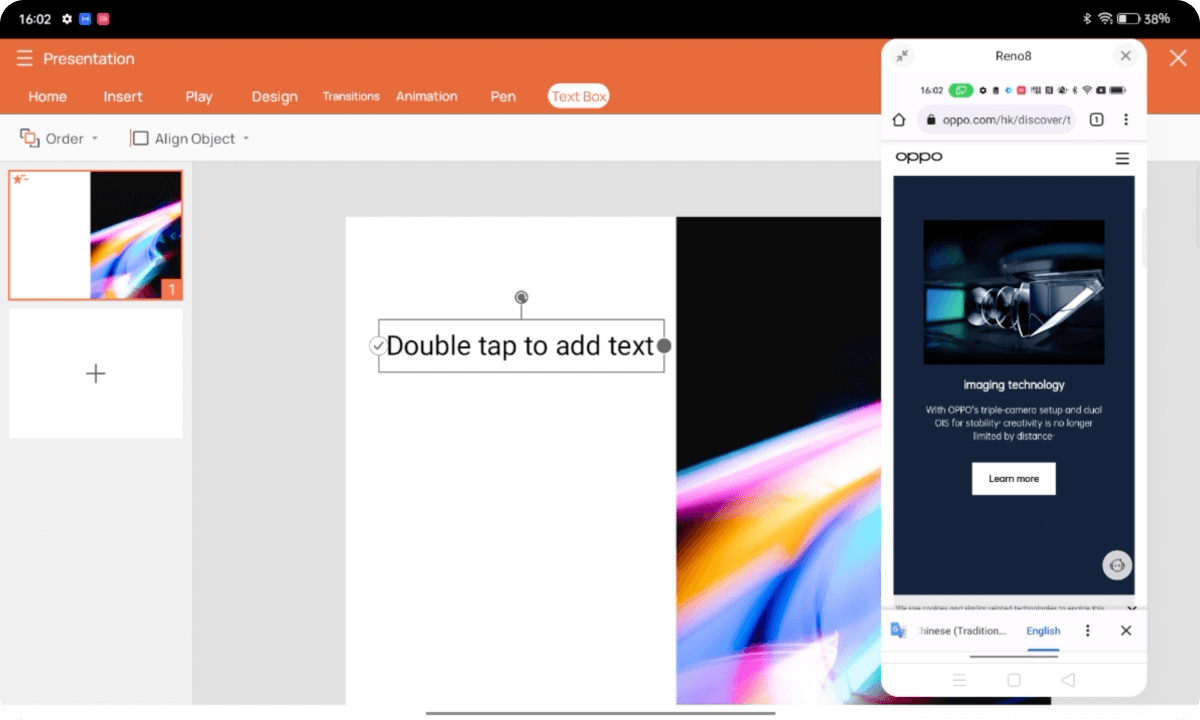
Task: Switch to the Design ribbon tab
Action: click(274, 96)
